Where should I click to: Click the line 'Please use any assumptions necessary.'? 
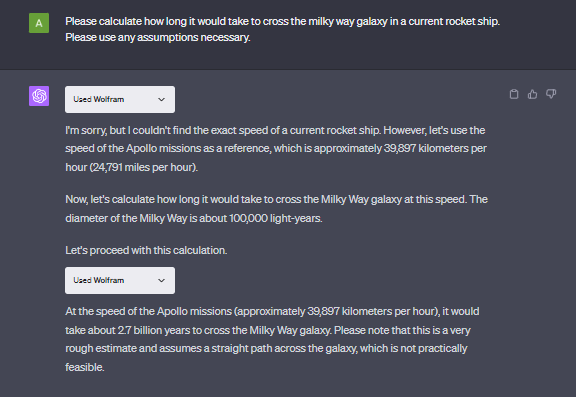pos(158,37)
